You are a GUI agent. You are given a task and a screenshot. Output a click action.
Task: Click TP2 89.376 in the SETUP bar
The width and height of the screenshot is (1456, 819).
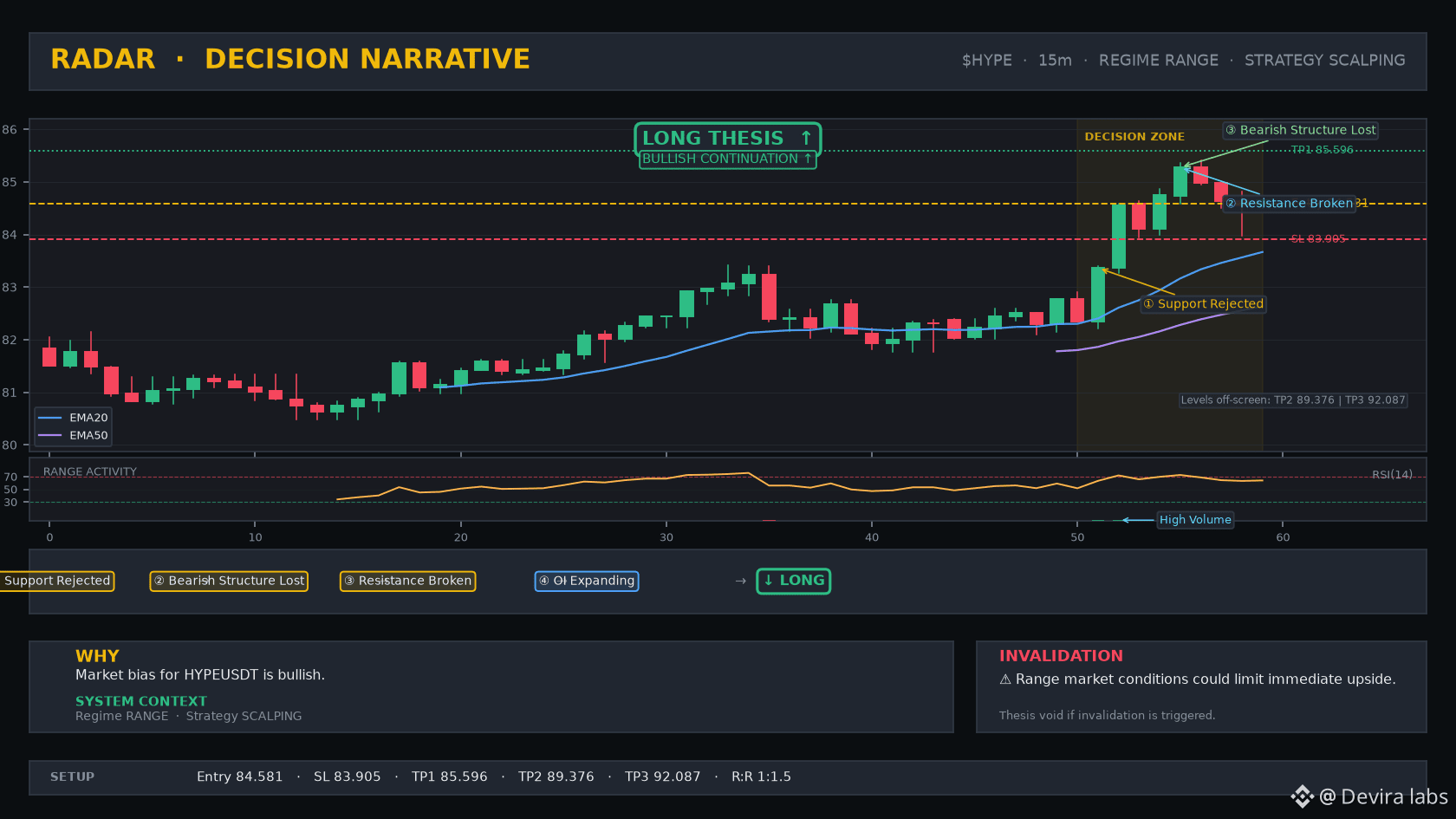click(x=556, y=777)
